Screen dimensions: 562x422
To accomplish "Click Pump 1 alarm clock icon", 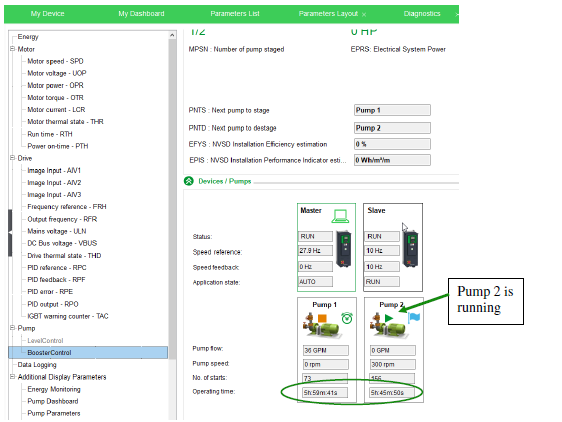I will click(347, 318).
